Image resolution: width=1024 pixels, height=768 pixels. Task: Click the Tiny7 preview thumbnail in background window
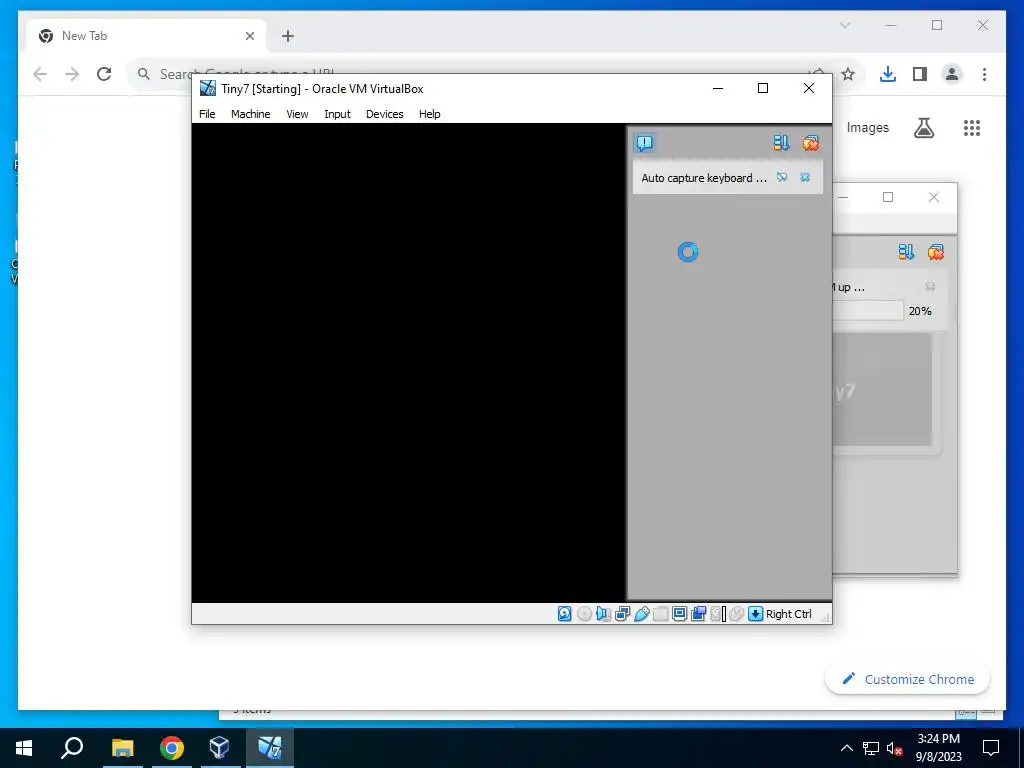[x=882, y=391]
